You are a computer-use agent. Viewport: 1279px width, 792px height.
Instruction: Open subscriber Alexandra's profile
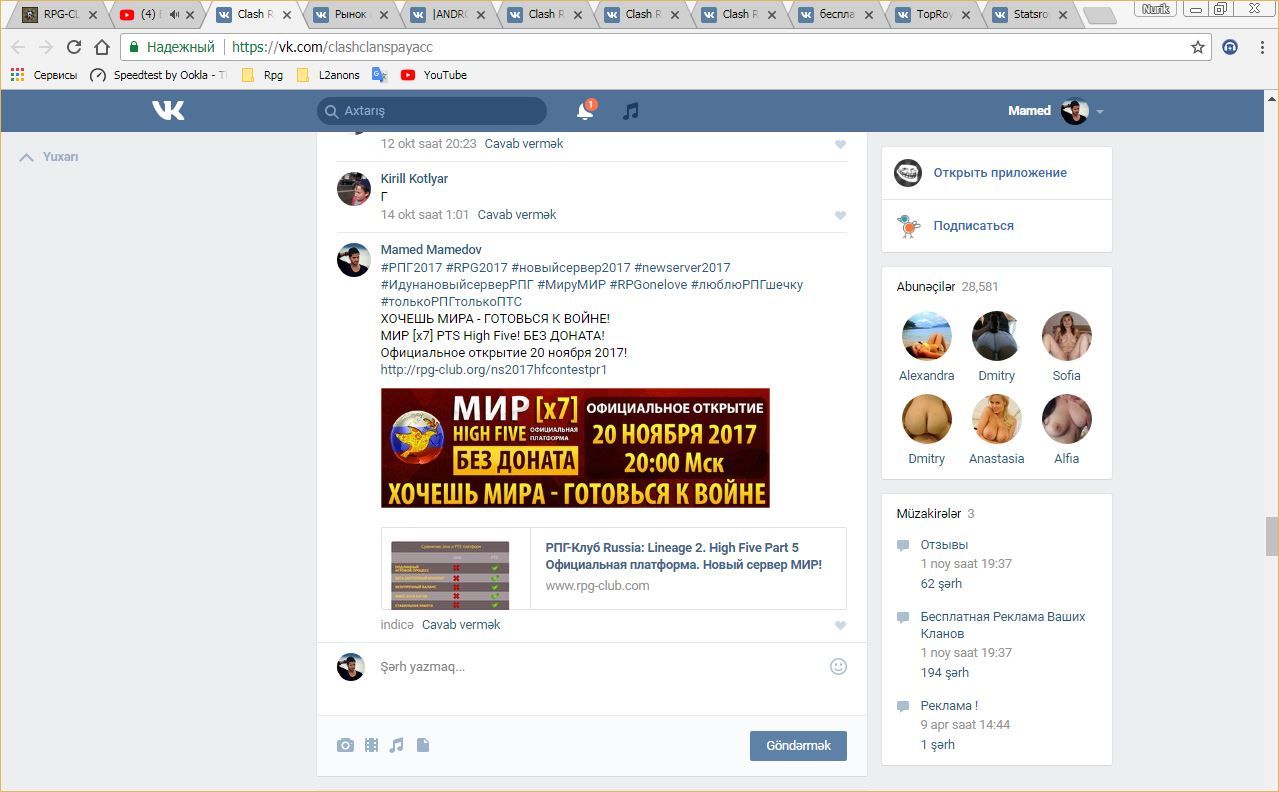pos(926,346)
